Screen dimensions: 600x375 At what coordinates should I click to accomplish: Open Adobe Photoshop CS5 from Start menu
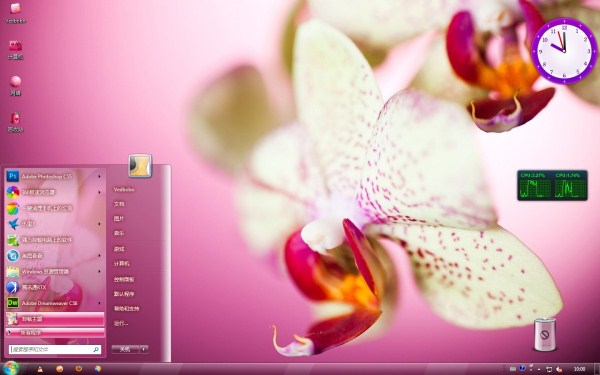[x=55, y=176]
